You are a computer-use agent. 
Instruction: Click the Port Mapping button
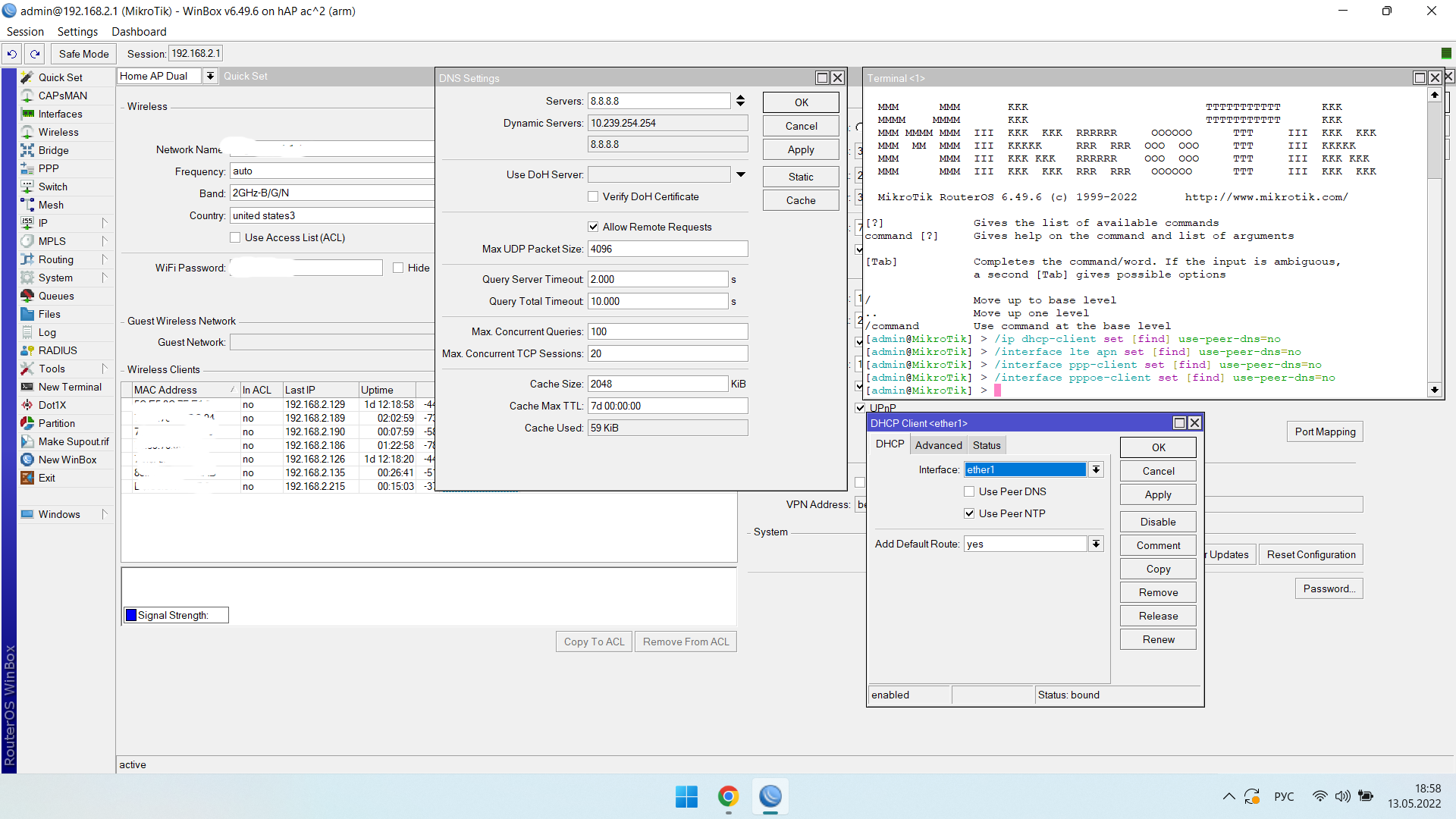[x=1325, y=431]
